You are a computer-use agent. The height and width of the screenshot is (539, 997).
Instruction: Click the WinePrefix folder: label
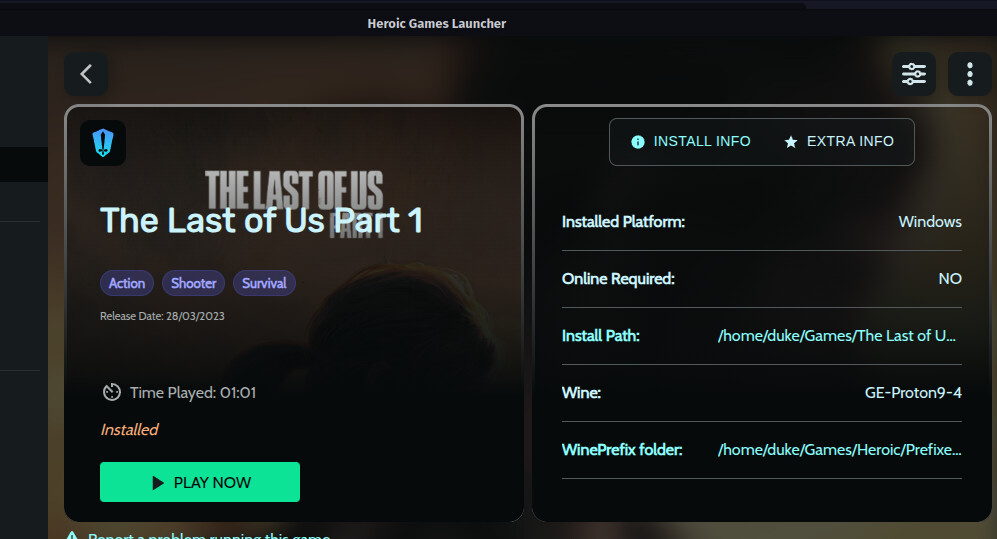tap(622, 449)
